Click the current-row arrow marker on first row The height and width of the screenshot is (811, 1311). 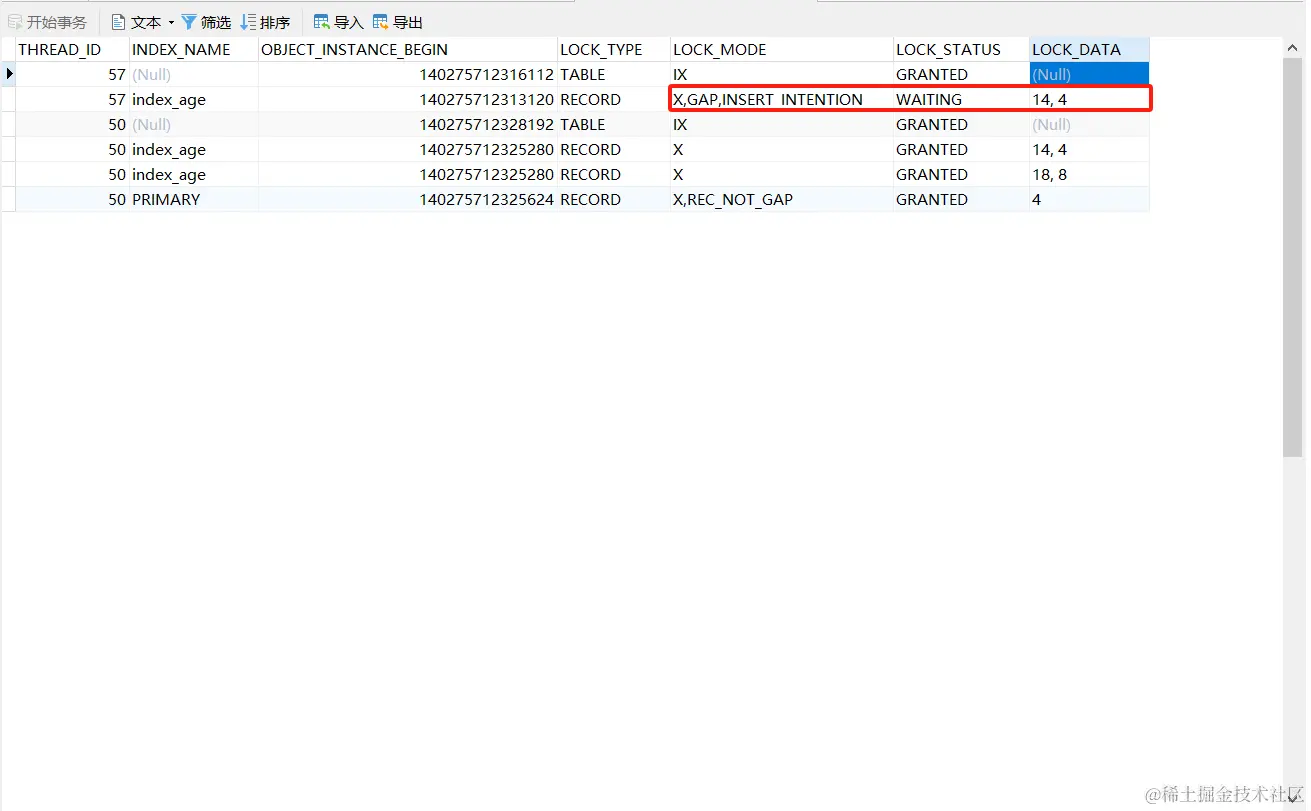[x=9, y=74]
